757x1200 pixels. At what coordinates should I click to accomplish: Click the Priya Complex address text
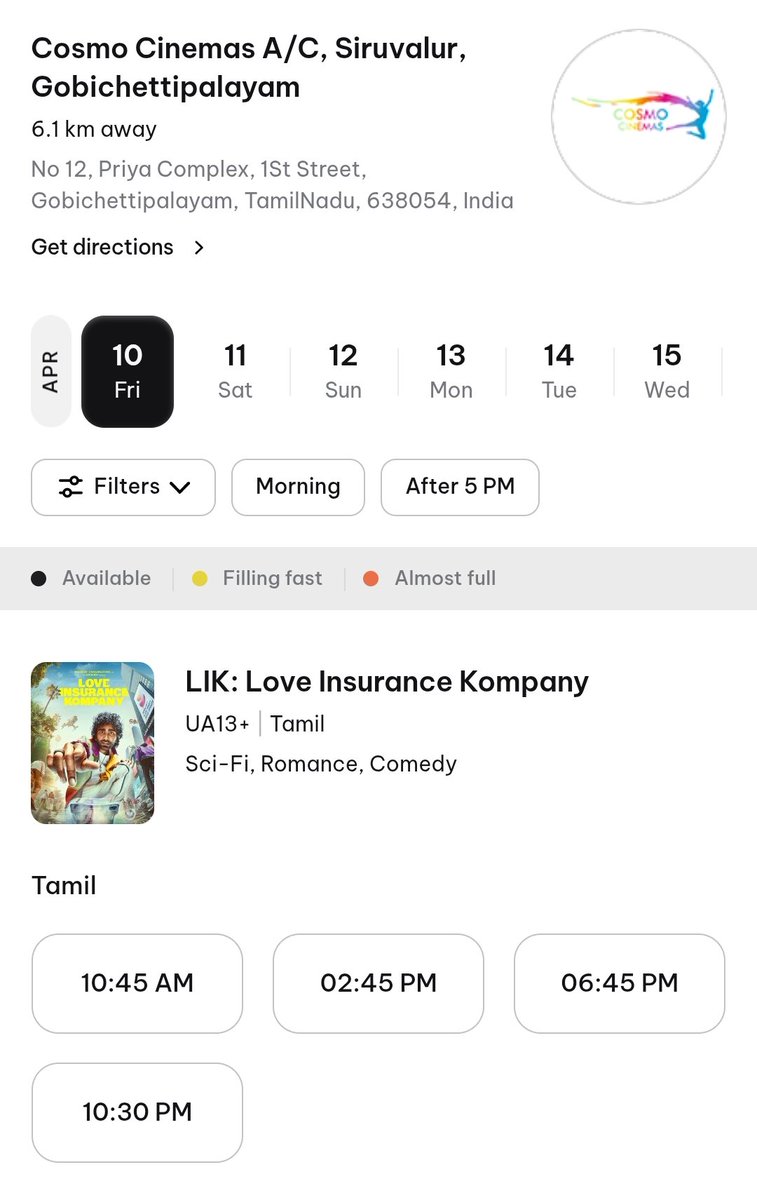pyautogui.click(x=272, y=184)
